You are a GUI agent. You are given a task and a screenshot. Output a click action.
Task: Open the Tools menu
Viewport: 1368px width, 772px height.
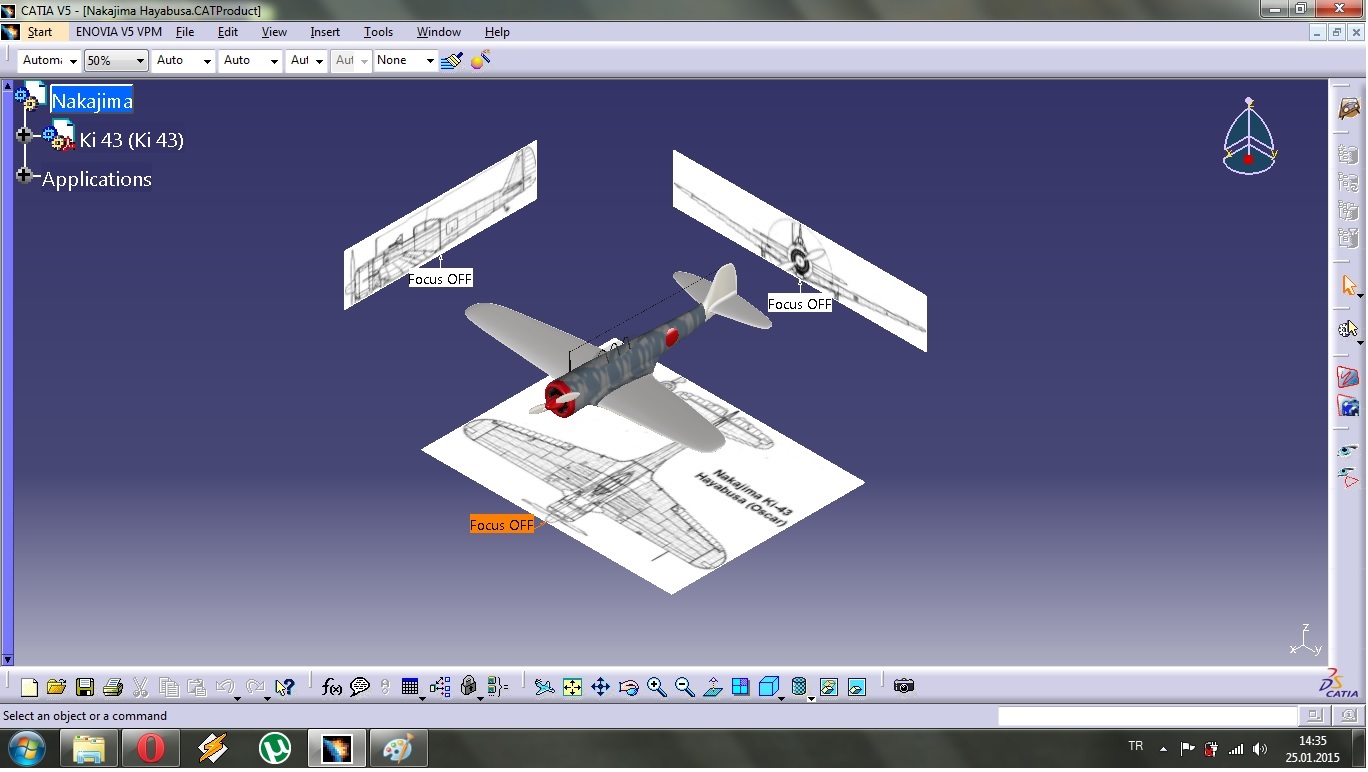(378, 32)
